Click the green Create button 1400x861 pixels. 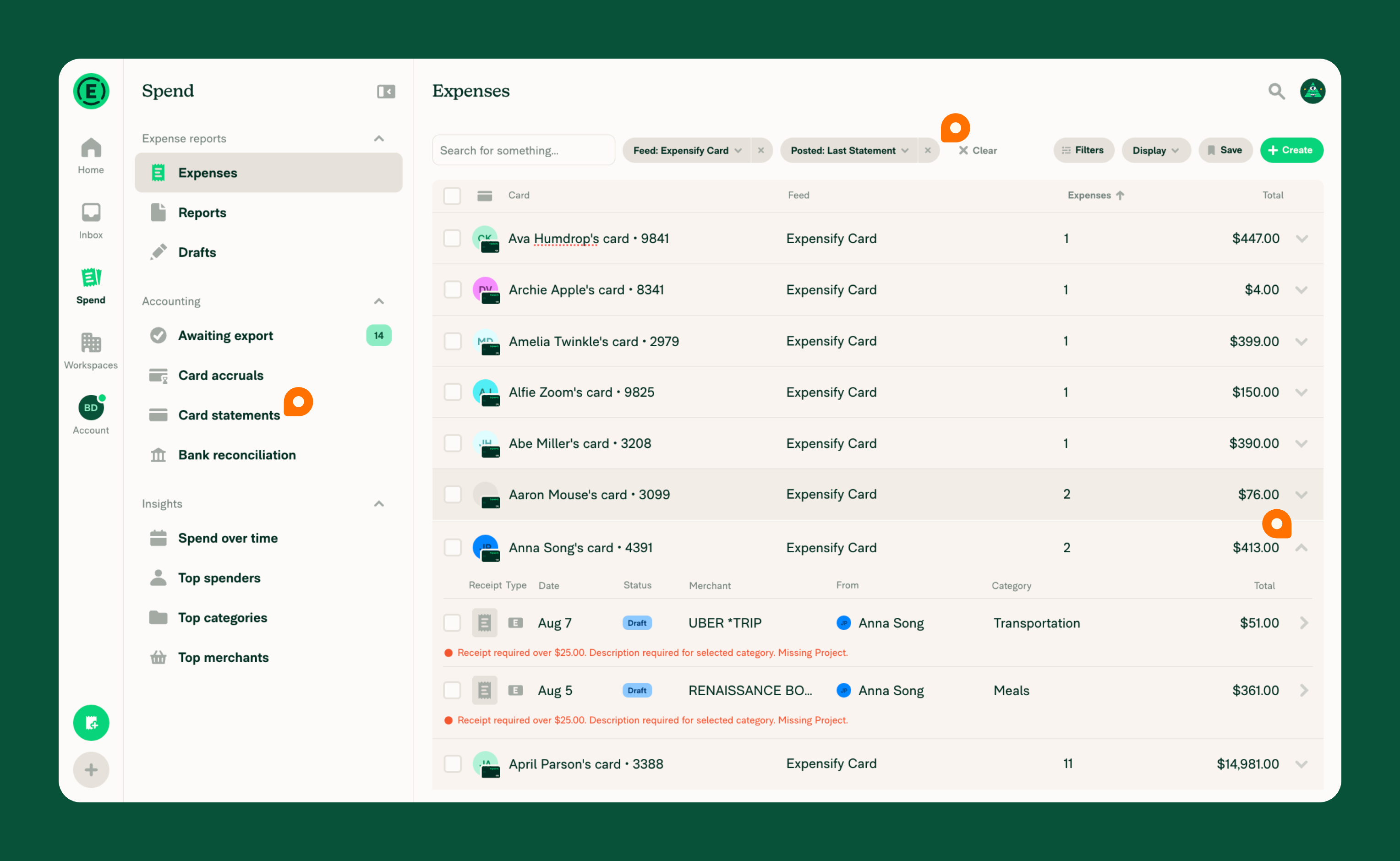[x=1291, y=150]
